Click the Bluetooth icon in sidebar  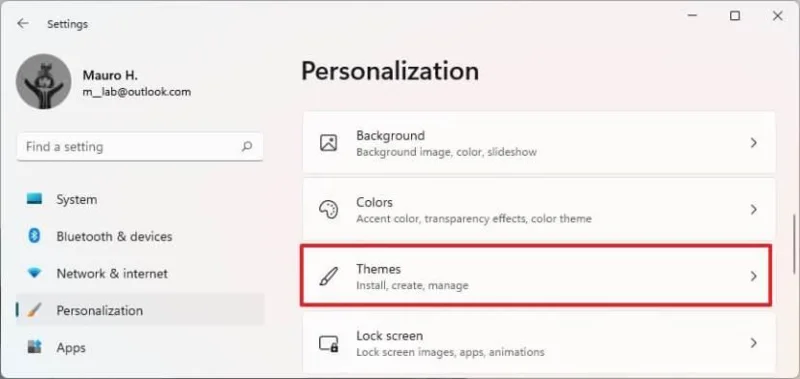pos(34,236)
